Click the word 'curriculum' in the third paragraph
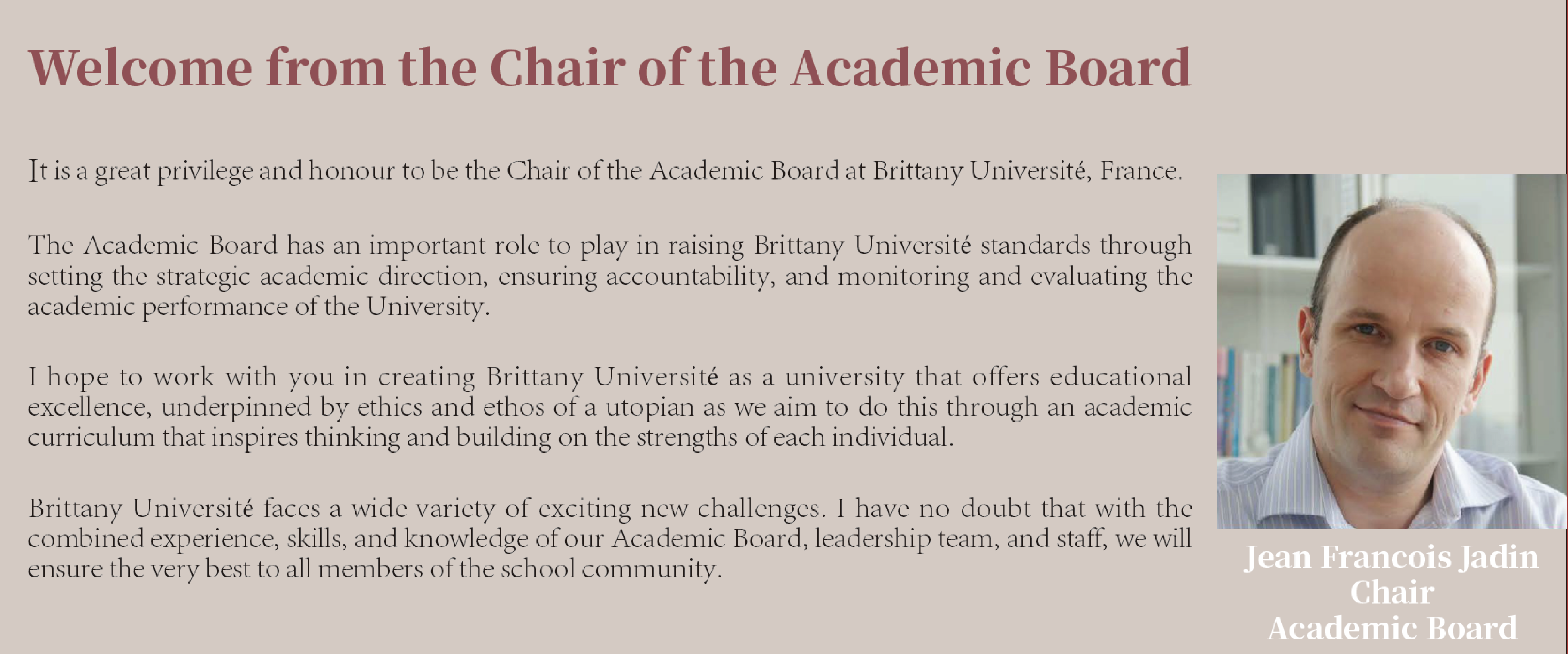The width and height of the screenshot is (1568, 654). 91,438
